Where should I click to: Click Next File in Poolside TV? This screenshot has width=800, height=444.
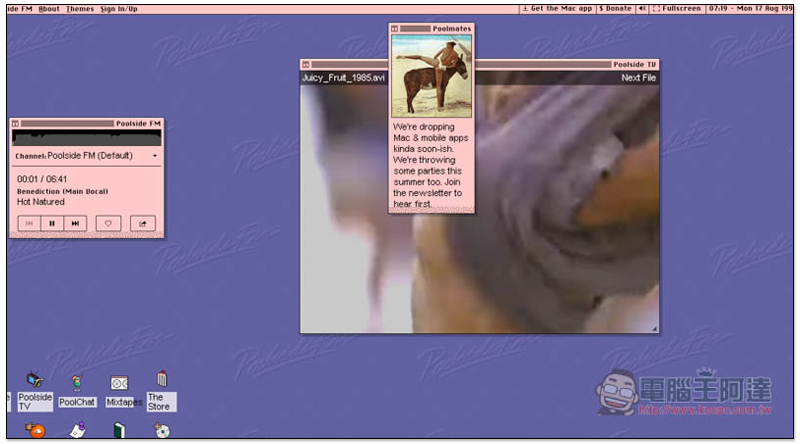point(638,78)
